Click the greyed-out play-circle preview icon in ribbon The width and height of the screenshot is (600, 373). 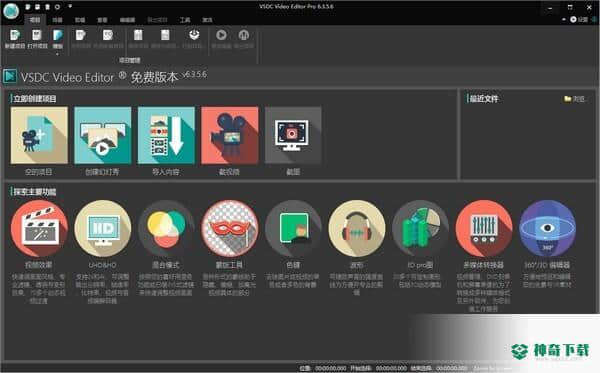point(221,35)
